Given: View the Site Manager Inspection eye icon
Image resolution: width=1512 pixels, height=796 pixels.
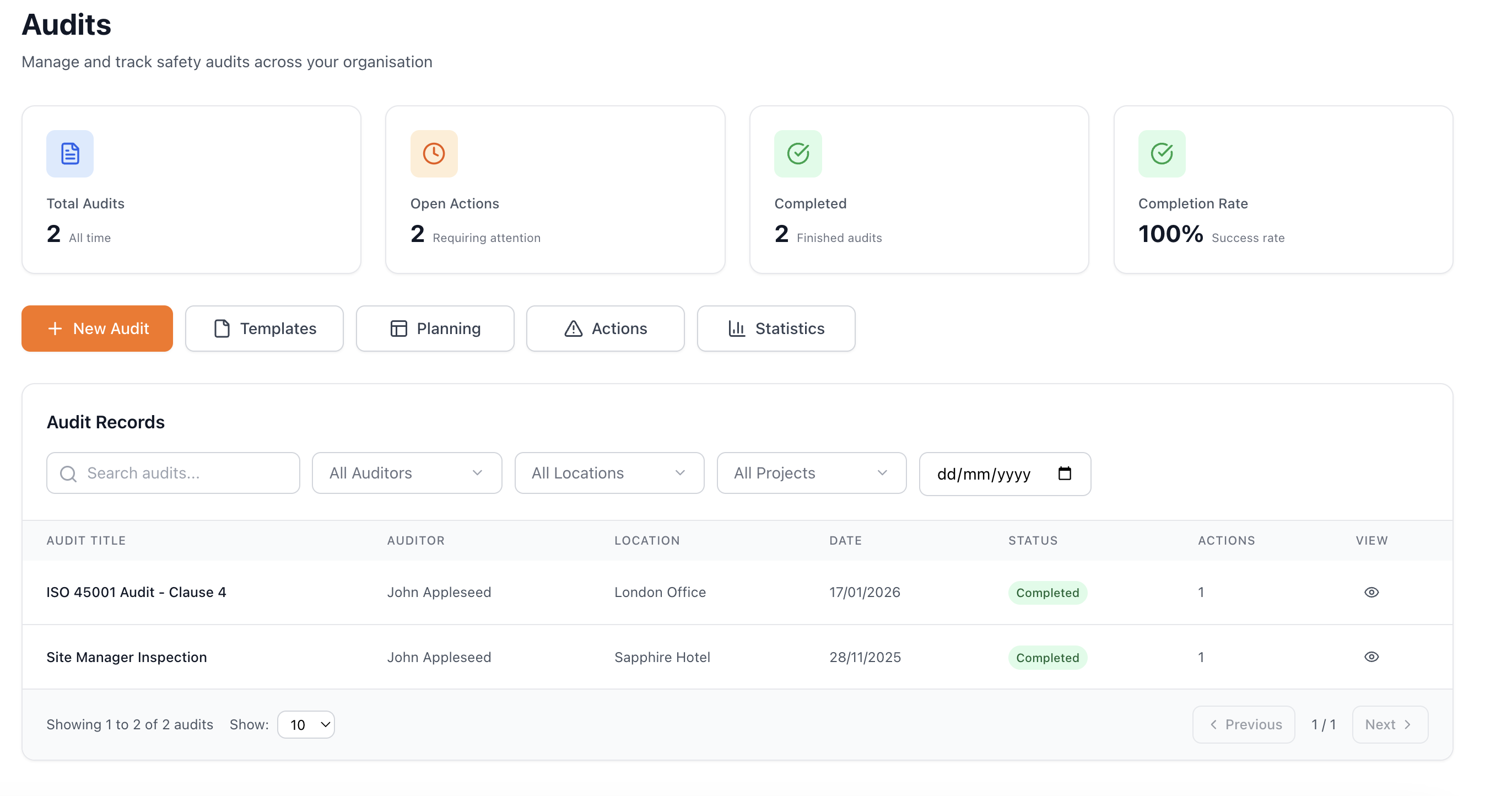Looking at the screenshot, I should (1371, 657).
